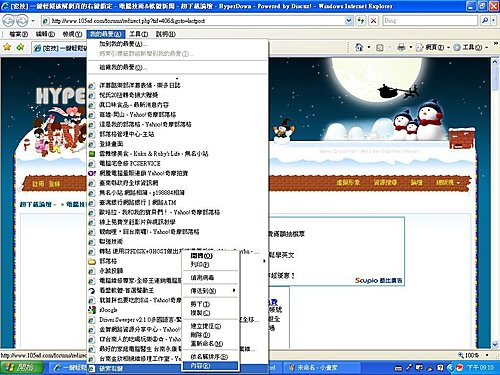Click the 未命名 - 小畫家 taskbar button
Image resolution: width=500 pixels, height=375 pixels.
point(321,368)
